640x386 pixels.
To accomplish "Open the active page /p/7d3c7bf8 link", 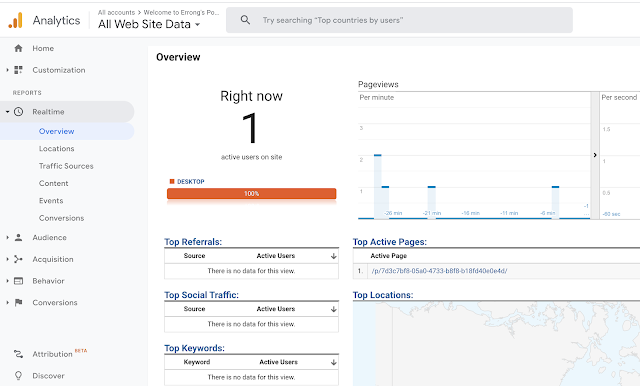I will click(x=439, y=271).
